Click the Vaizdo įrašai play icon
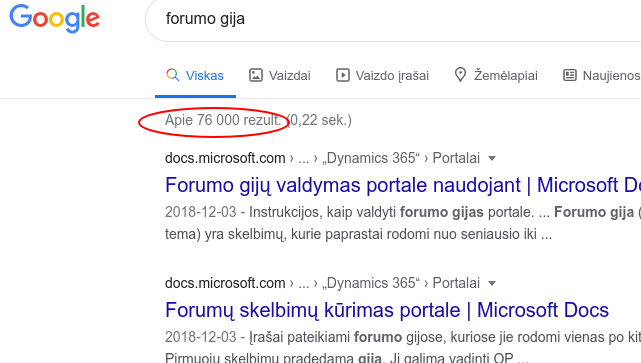This screenshot has height=363, width=641. click(343, 75)
